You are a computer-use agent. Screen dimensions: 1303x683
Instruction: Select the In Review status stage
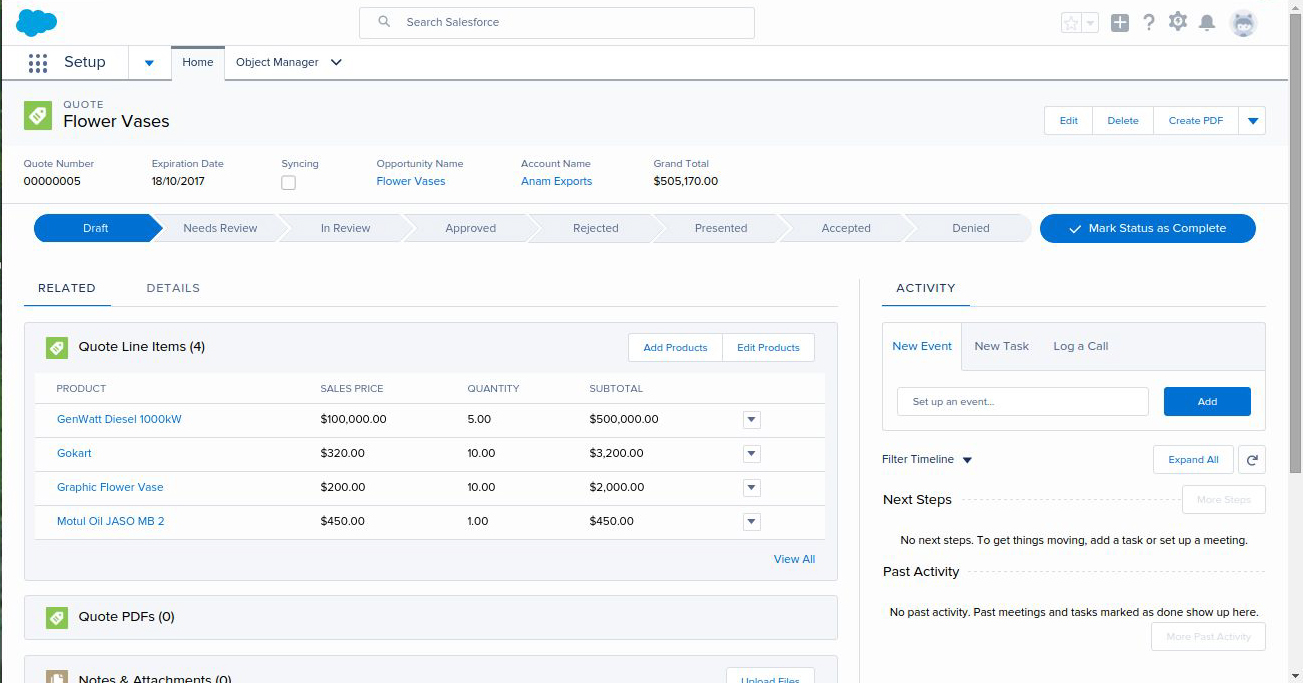tap(345, 228)
